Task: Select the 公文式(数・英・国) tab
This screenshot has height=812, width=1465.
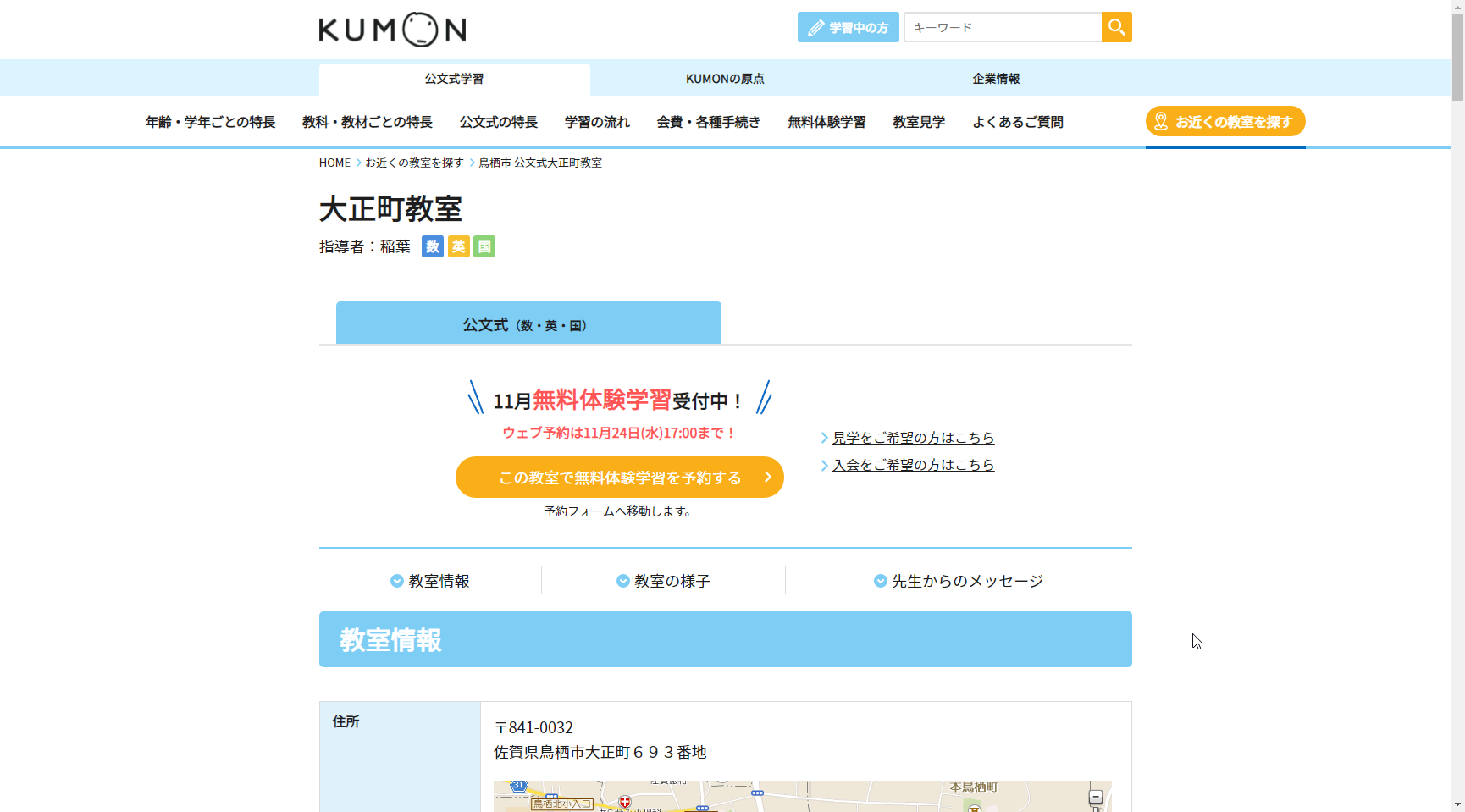Action: (x=528, y=323)
